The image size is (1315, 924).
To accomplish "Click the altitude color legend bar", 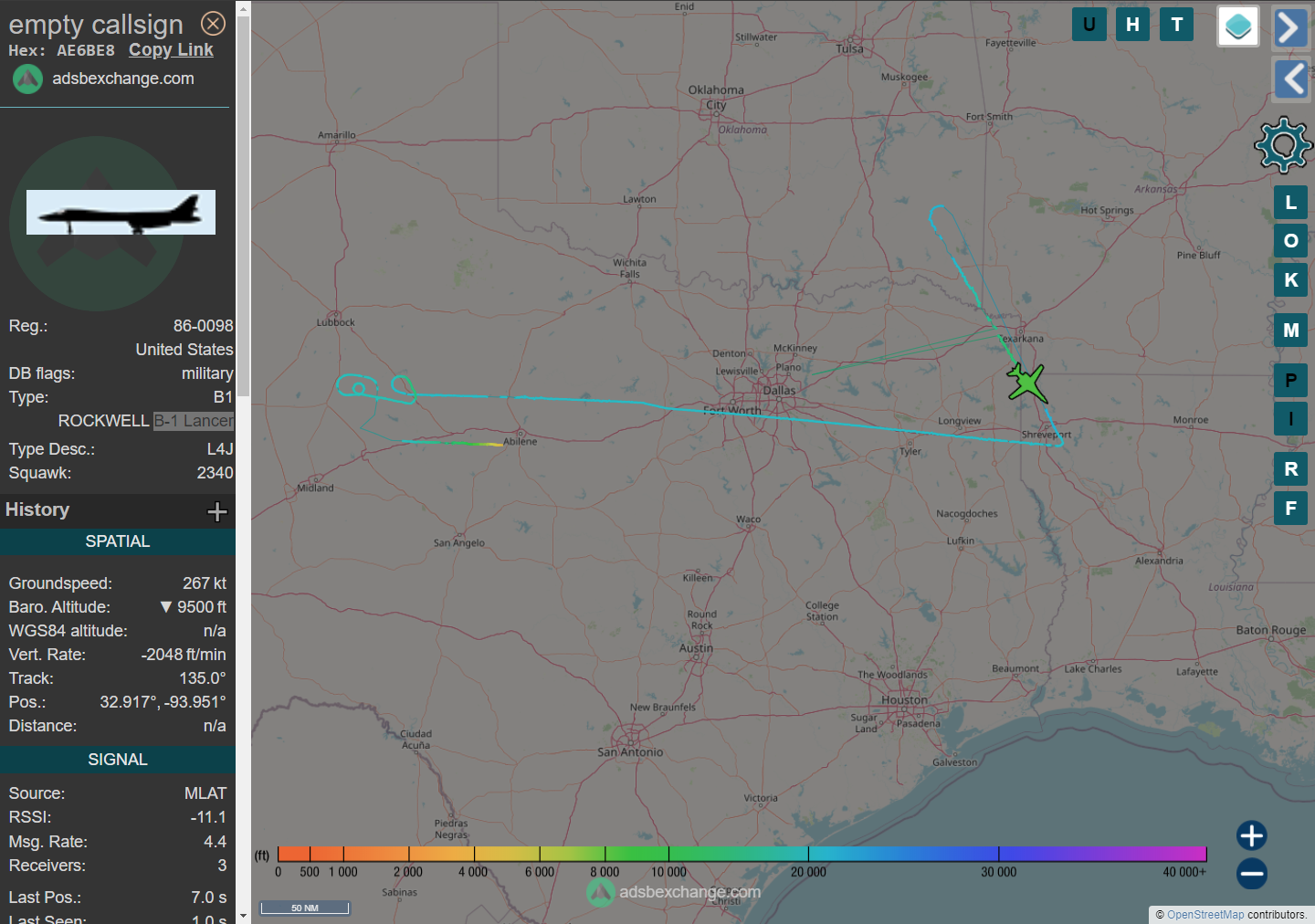I will 742,855.
